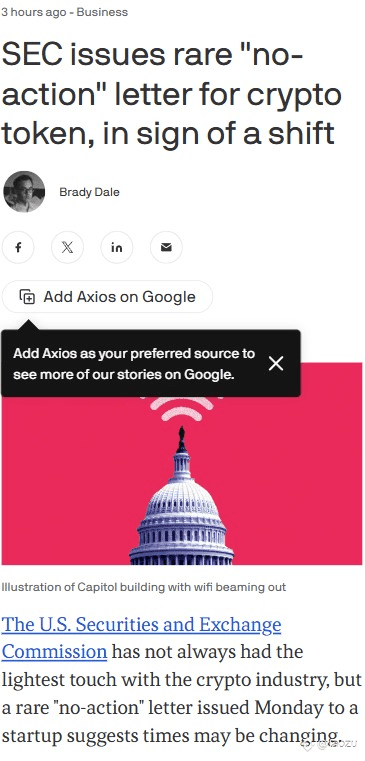
Task: Click the Capitol dome illustration
Action: click(x=181, y=500)
